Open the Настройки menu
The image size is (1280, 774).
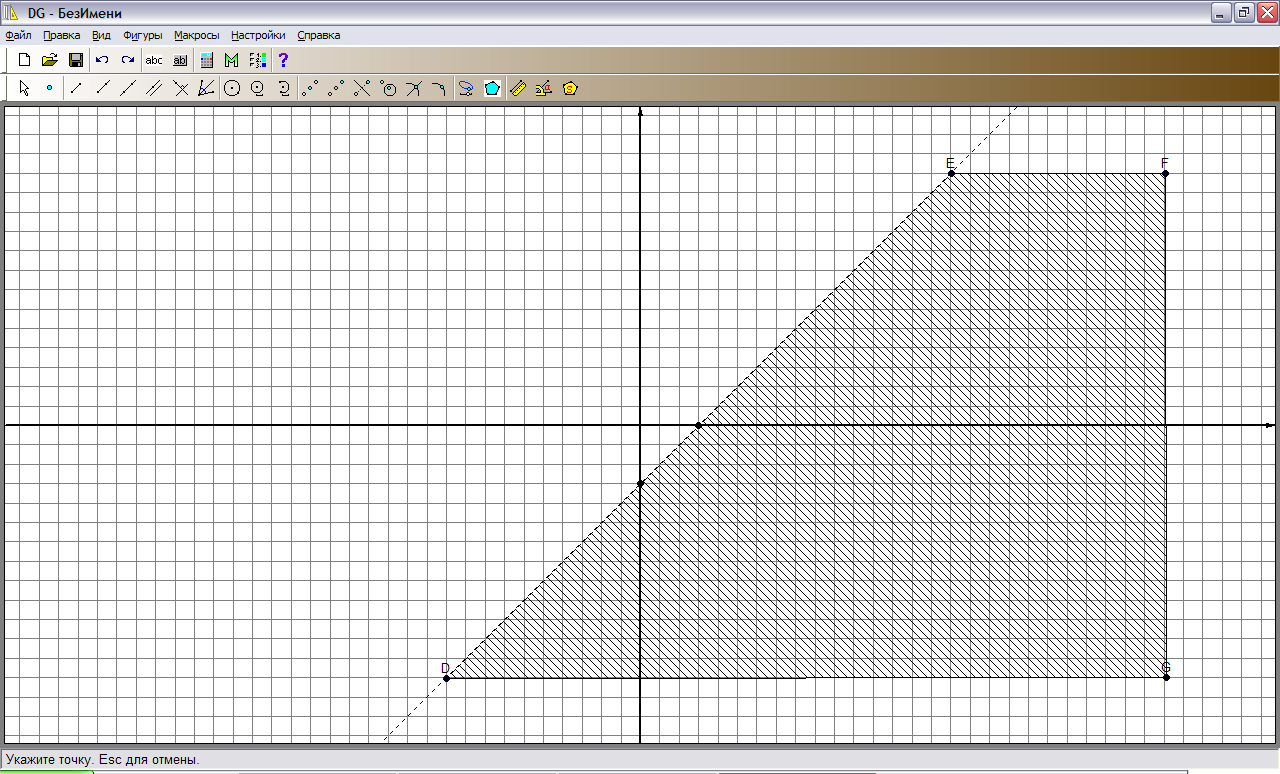point(258,35)
